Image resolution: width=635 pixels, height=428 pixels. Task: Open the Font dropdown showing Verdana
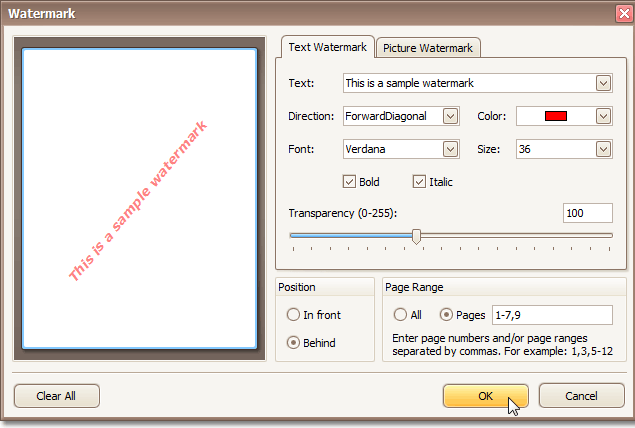pyautogui.click(x=450, y=149)
